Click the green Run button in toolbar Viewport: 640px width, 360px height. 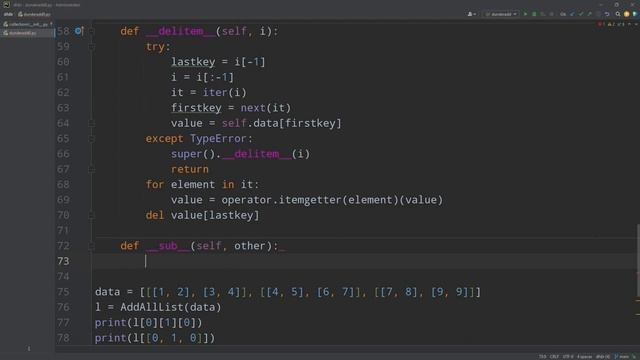pos(525,14)
